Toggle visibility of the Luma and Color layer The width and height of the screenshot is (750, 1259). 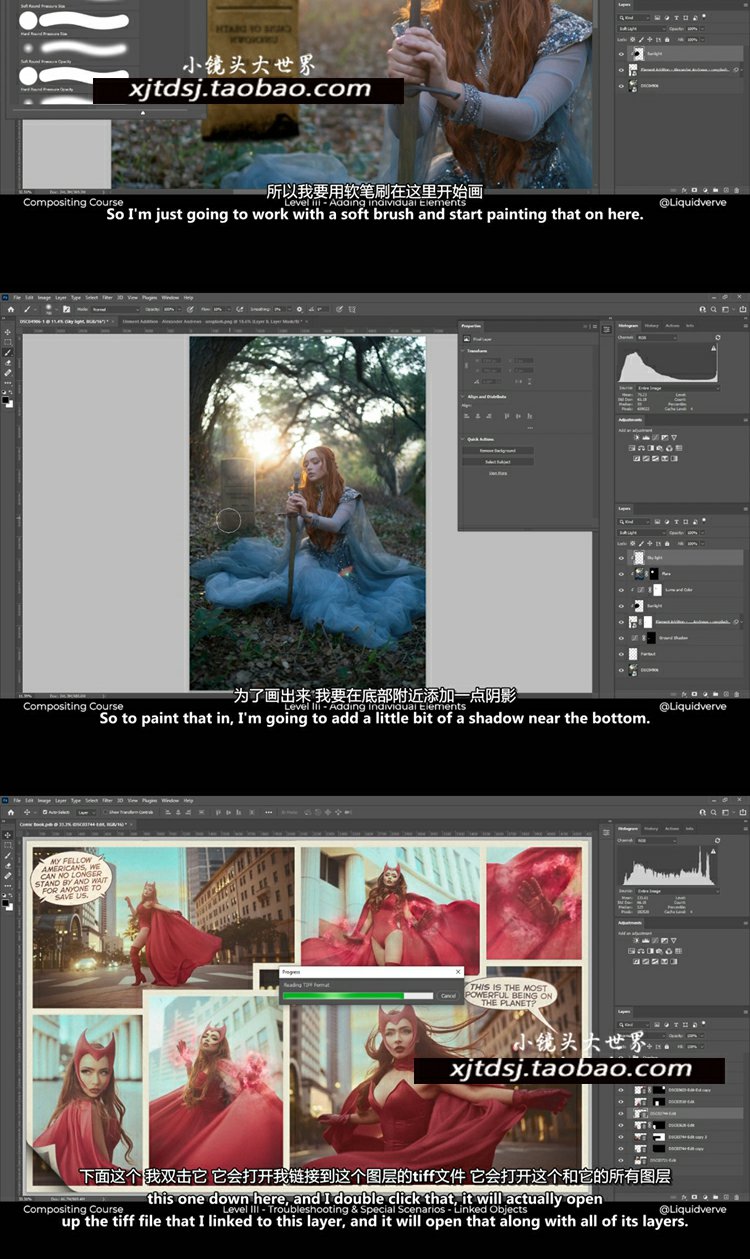point(621,590)
